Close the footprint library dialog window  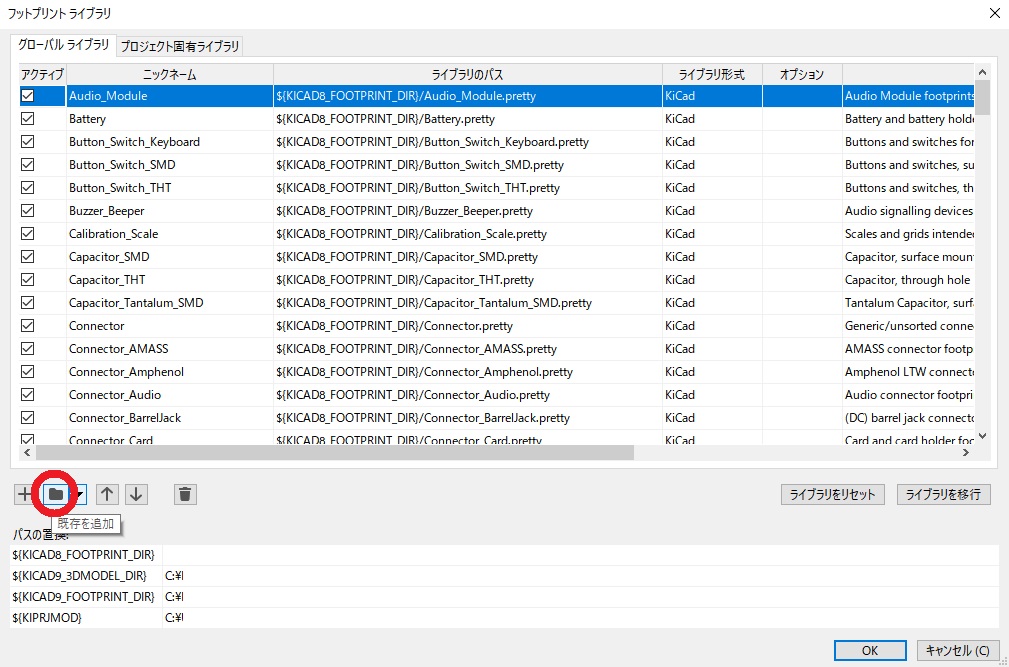click(993, 13)
